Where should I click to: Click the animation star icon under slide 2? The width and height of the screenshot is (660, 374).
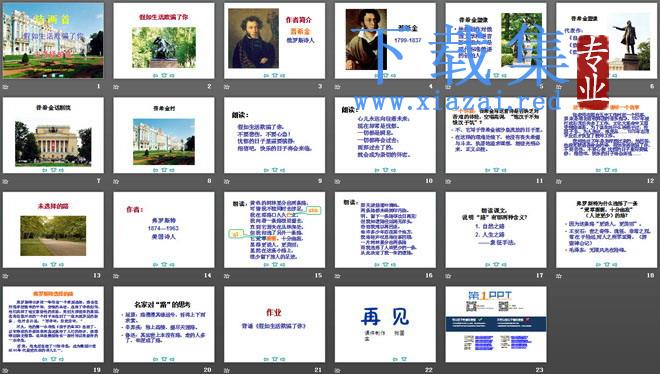(x=116, y=87)
